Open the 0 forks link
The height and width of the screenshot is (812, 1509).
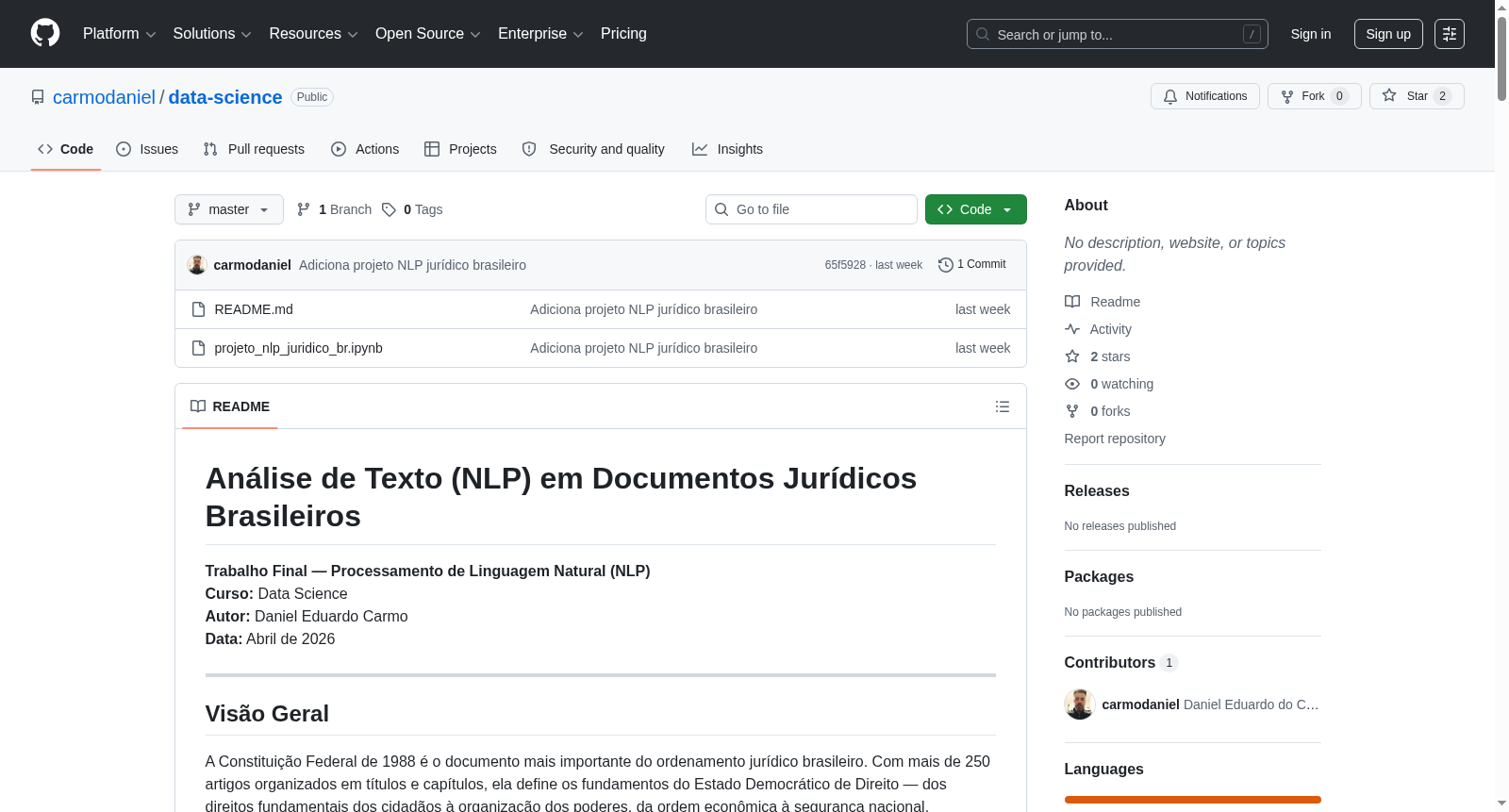click(1110, 411)
